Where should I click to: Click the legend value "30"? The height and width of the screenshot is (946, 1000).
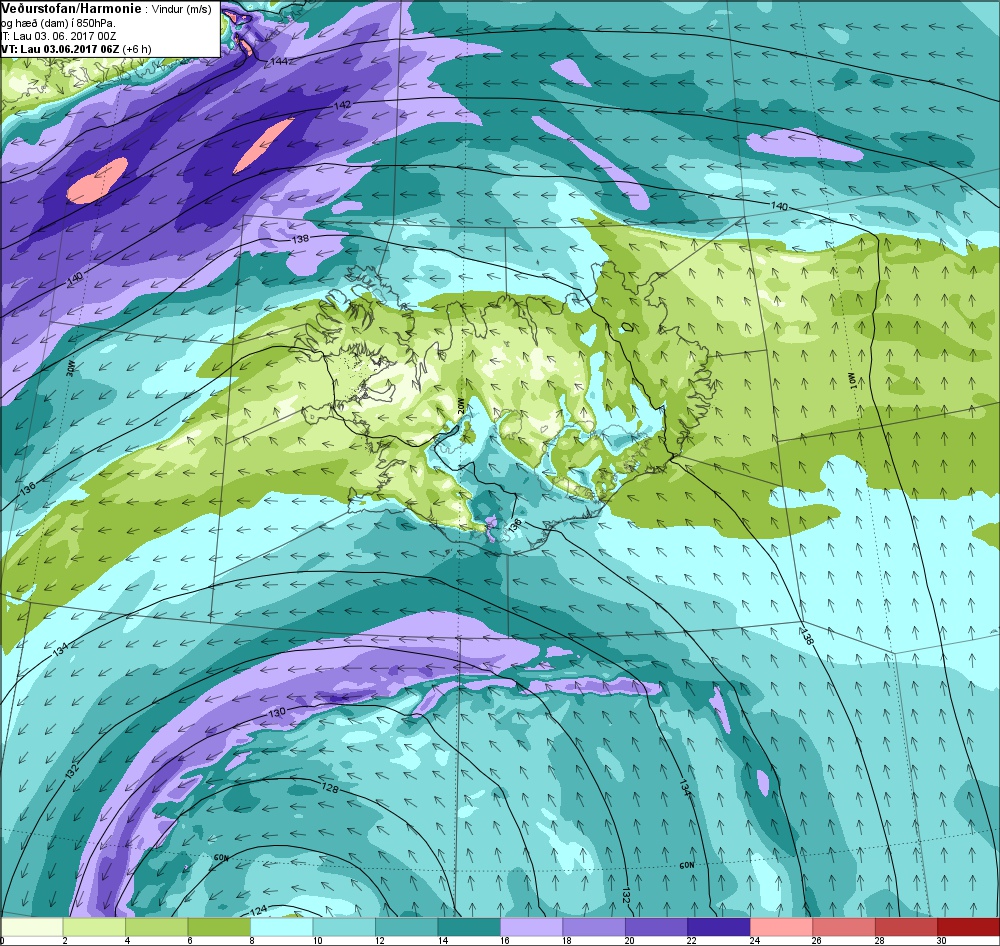941,940
